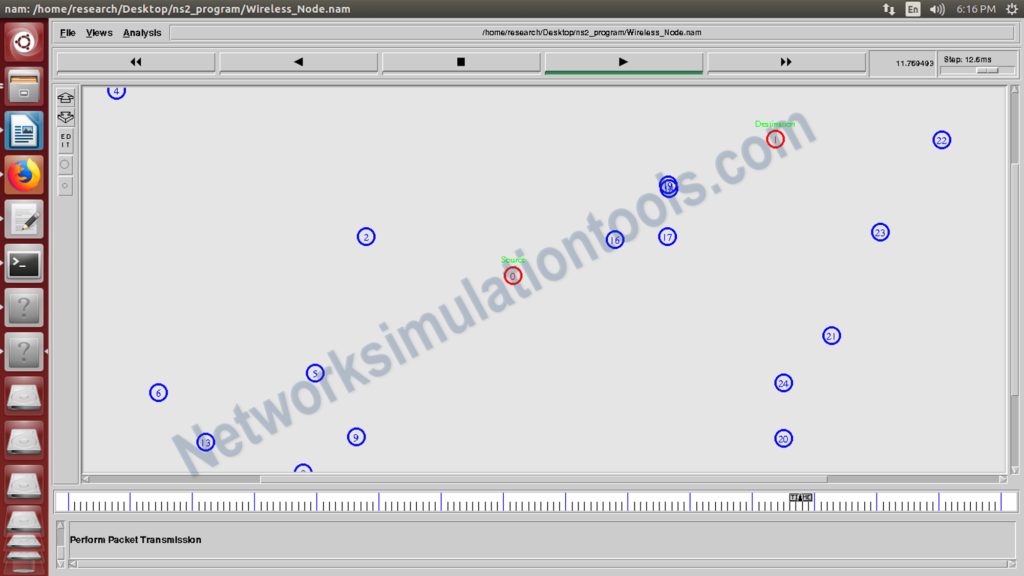
Task: Toggle sound via the volume indicator
Action: click(934, 8)
